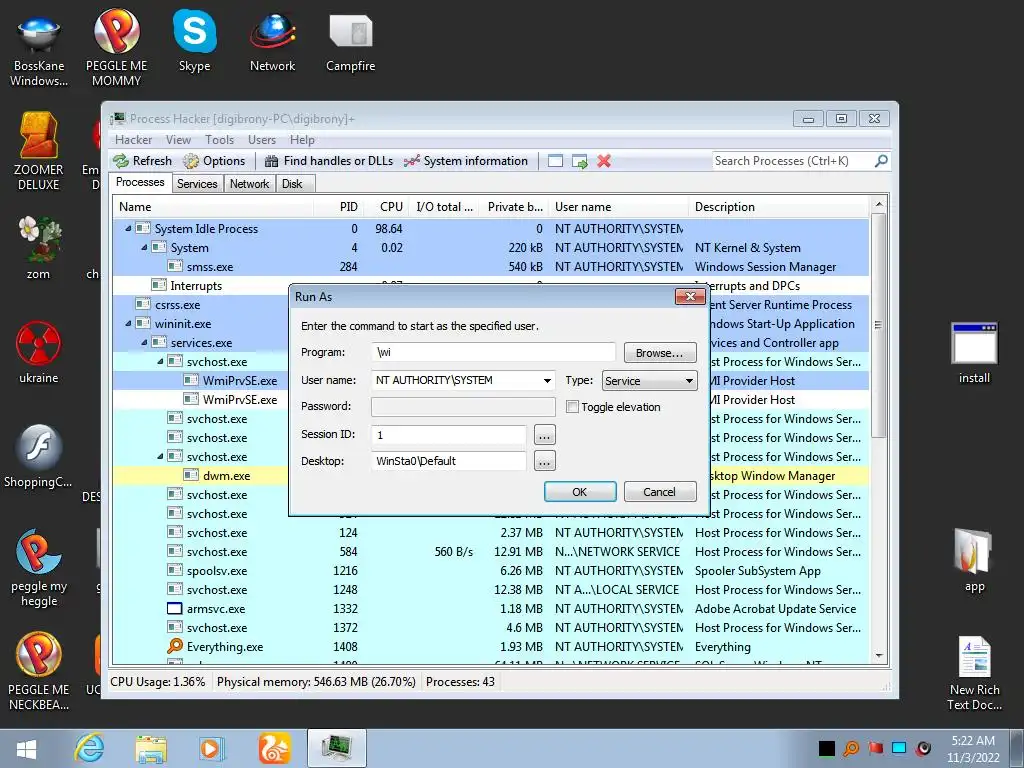Open the Skype desktop icon
Image resolution: width=1024 pixels, height=768 pixels.
tap(195, 42)
